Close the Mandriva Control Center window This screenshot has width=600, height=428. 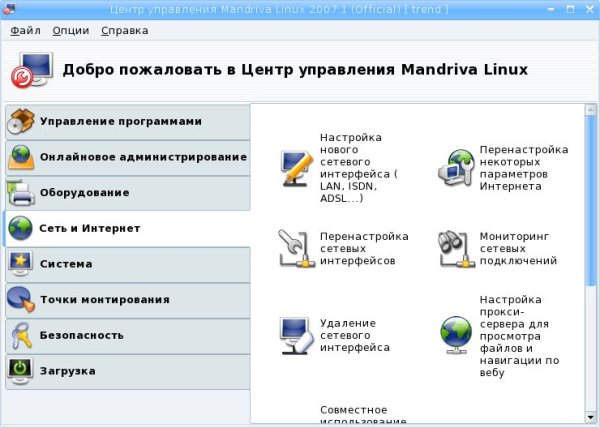tap(590, 9)
